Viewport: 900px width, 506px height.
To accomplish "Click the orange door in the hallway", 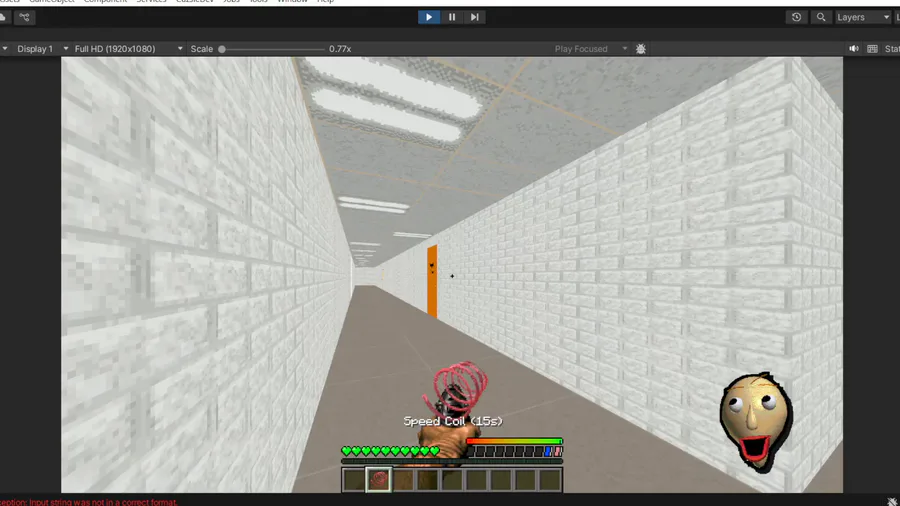I will pos(432,281).
